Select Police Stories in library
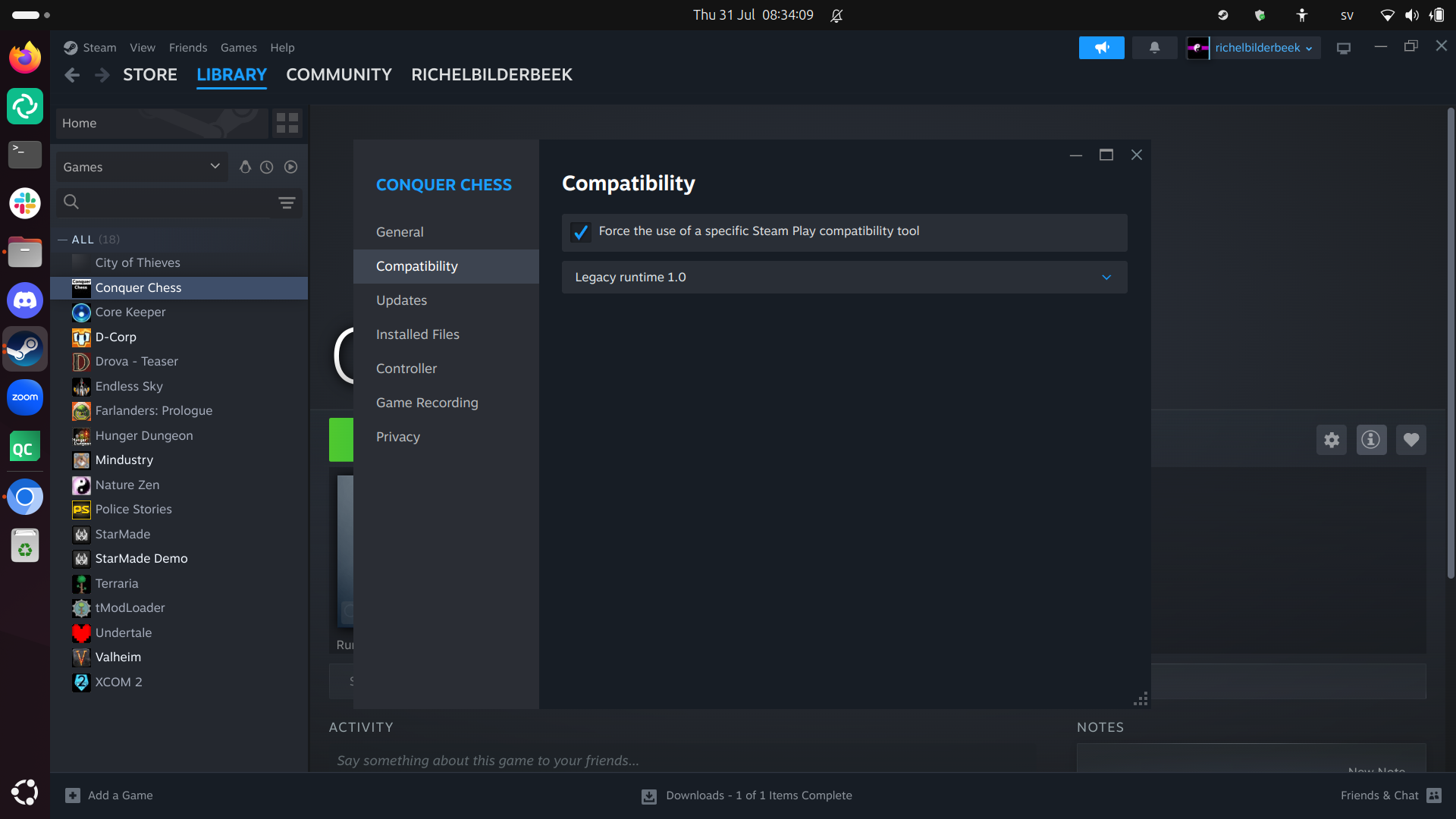1456x819 pixels. click(179, 510)
